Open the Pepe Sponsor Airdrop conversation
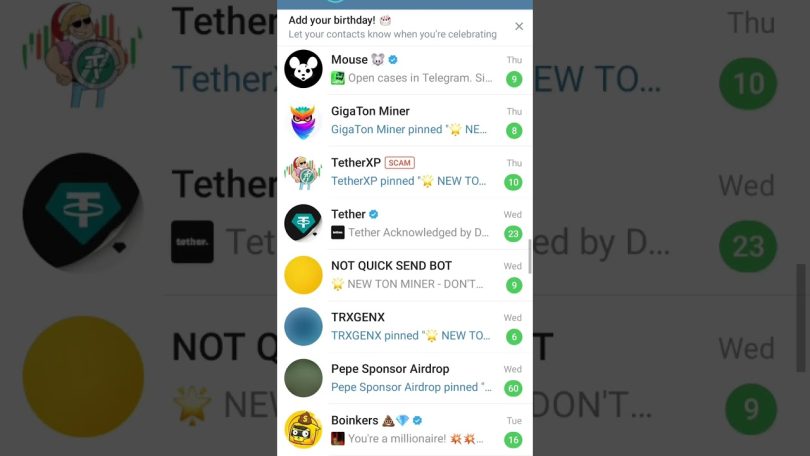This screenshot has height=456, width=810. [405, 379]
